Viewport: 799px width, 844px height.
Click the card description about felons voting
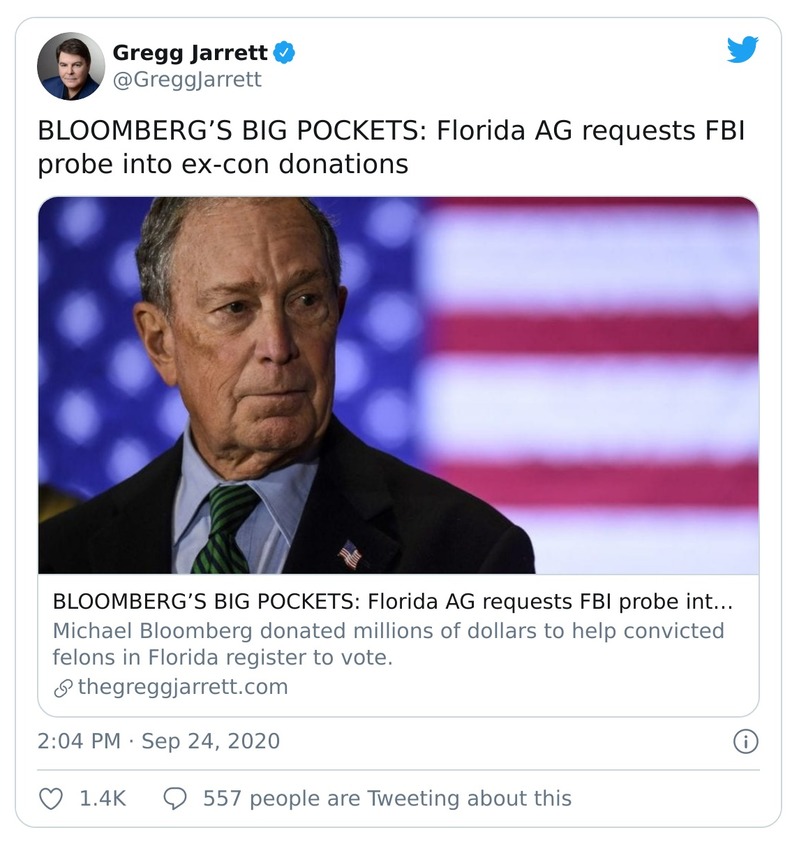(x=388, y=645)
